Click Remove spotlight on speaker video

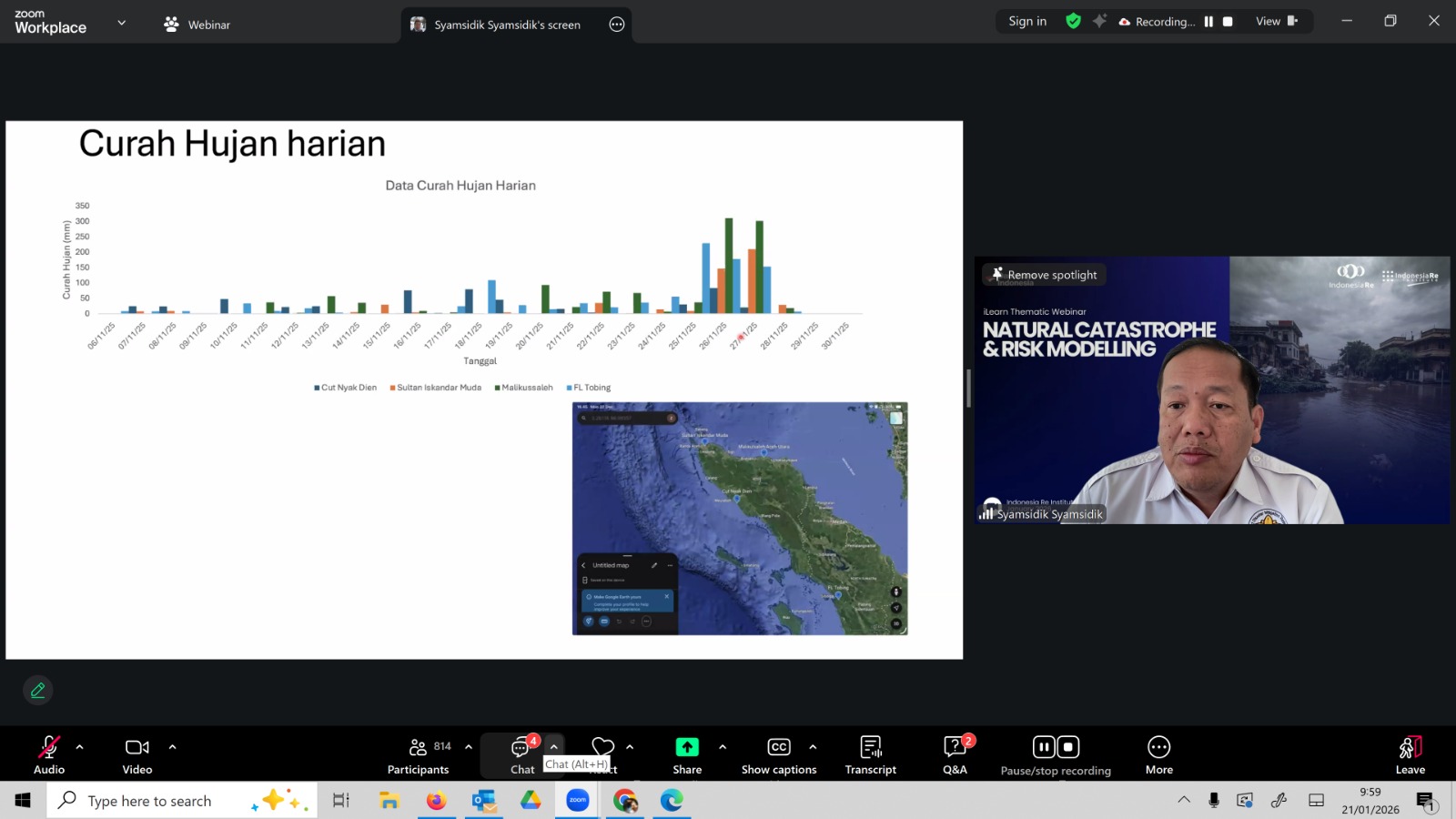click(x=1044, y=275)
